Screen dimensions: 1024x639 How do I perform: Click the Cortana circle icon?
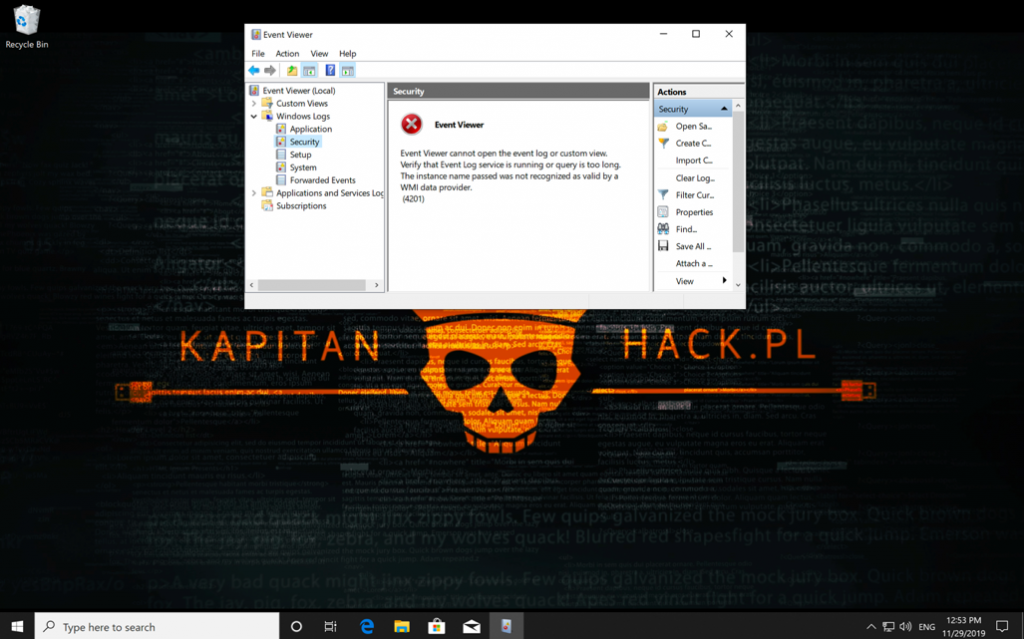pyautogui.click(x=296, y=627)
